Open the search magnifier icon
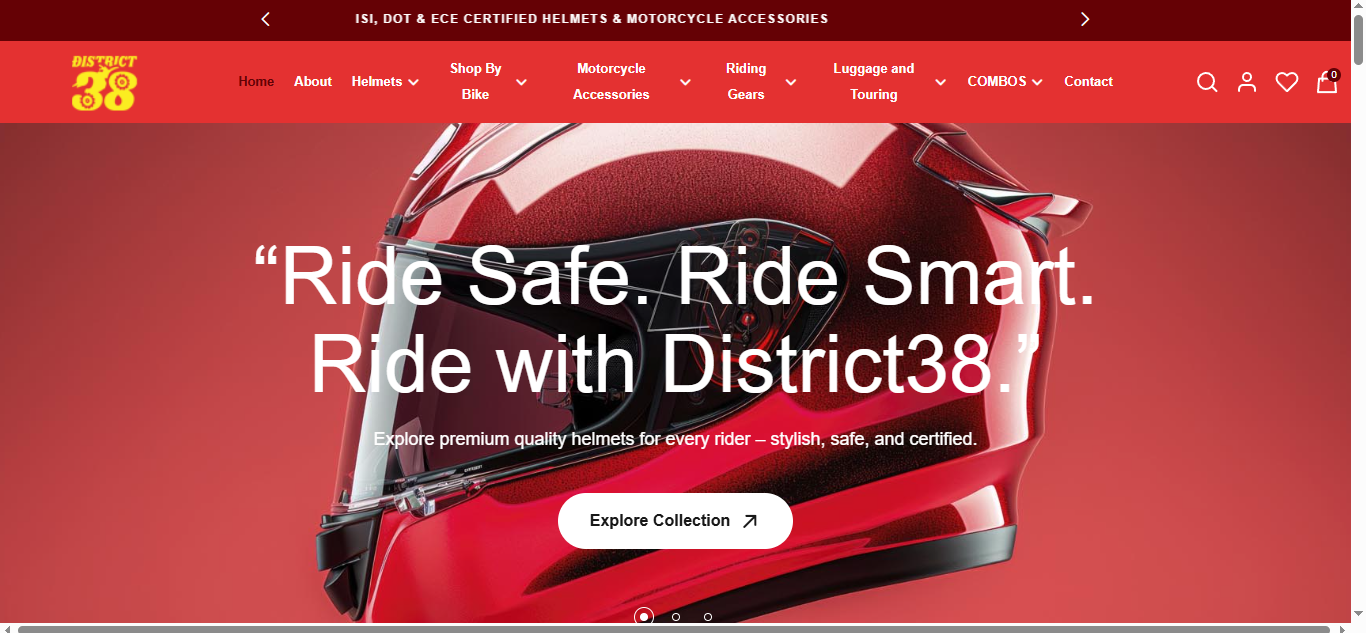 (x=1207, y=82)
